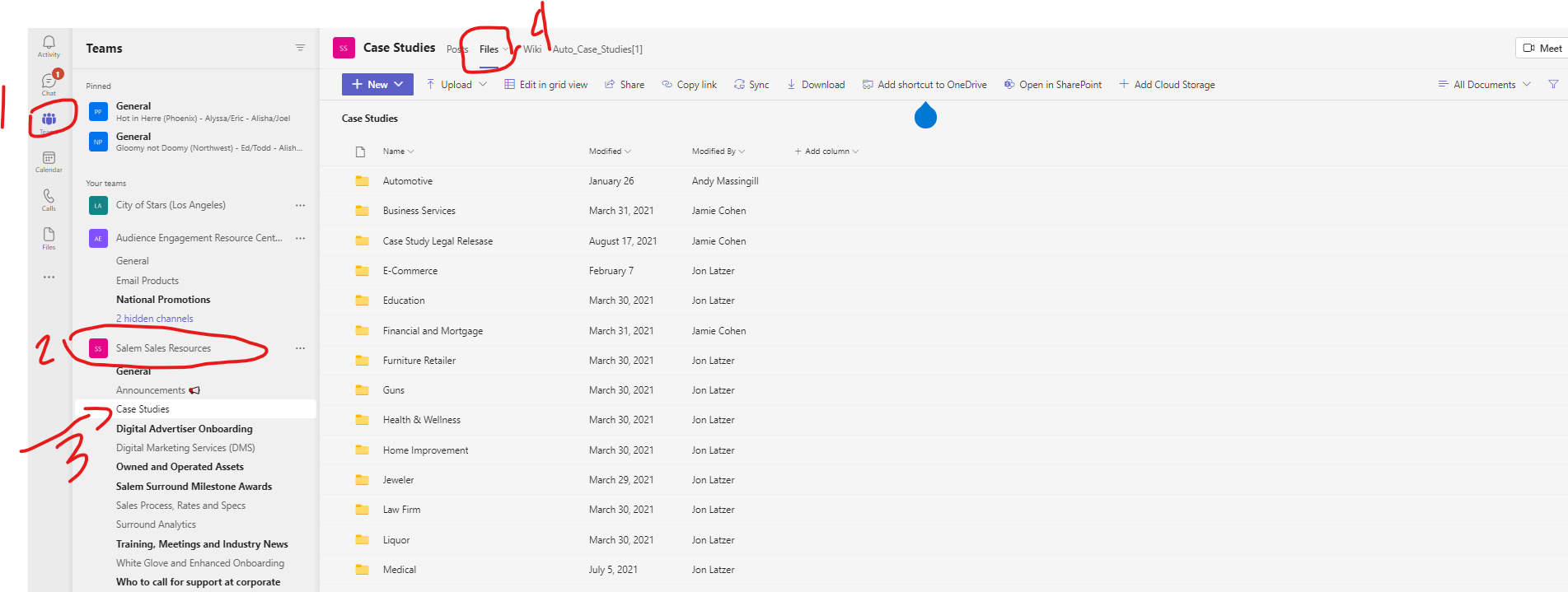
Task: Show the 2 hidden channels link
Action: pyautogui.click(x=154, y=319)
